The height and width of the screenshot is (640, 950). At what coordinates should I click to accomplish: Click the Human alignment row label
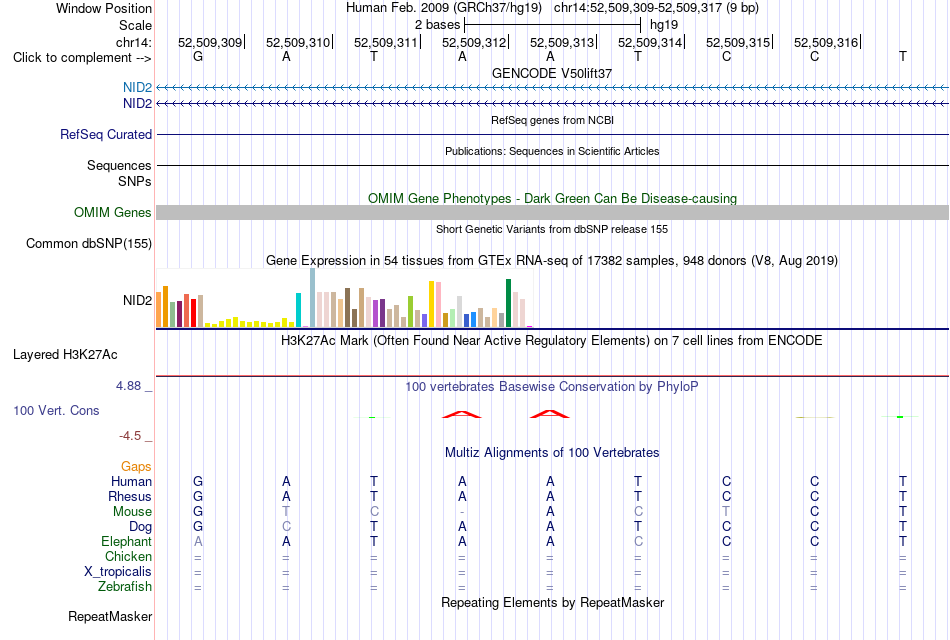pos(131,482)
